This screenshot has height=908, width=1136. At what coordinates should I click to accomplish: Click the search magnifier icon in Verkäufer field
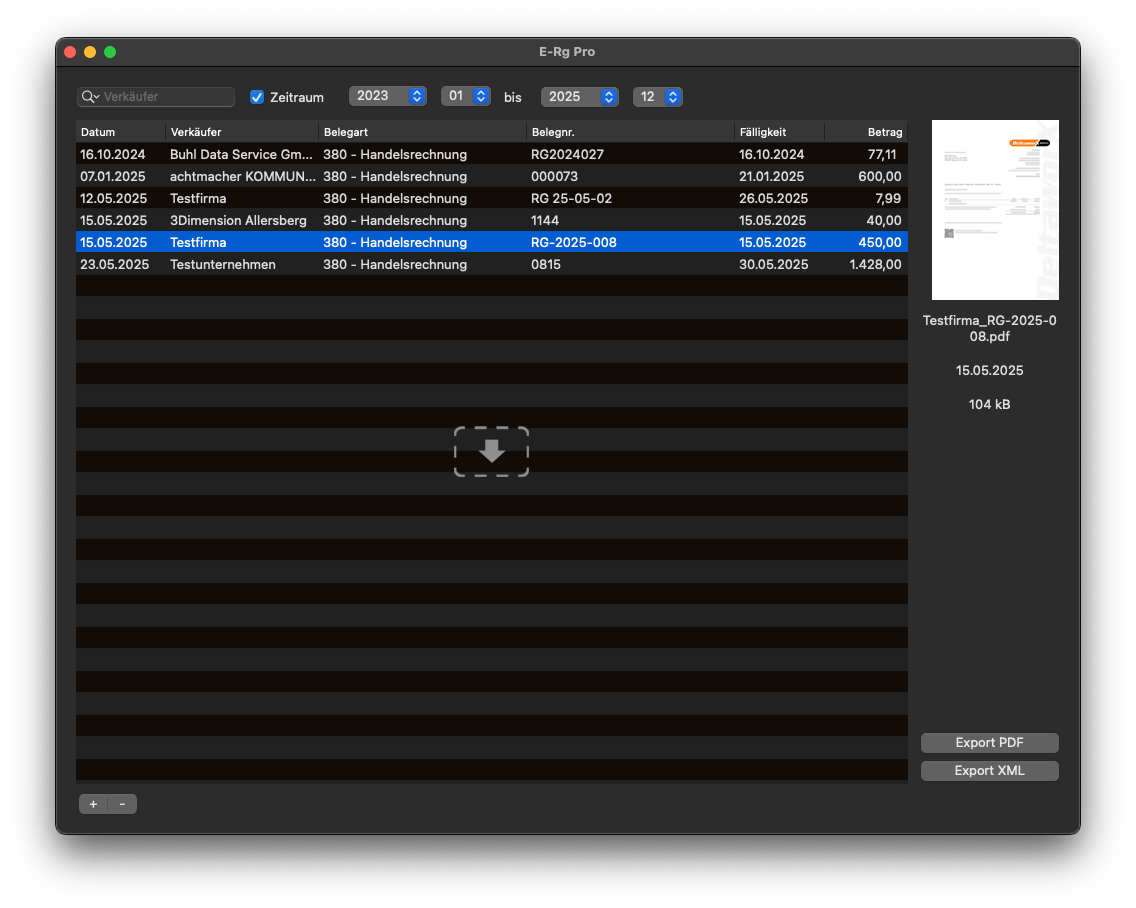click(90, 97)
